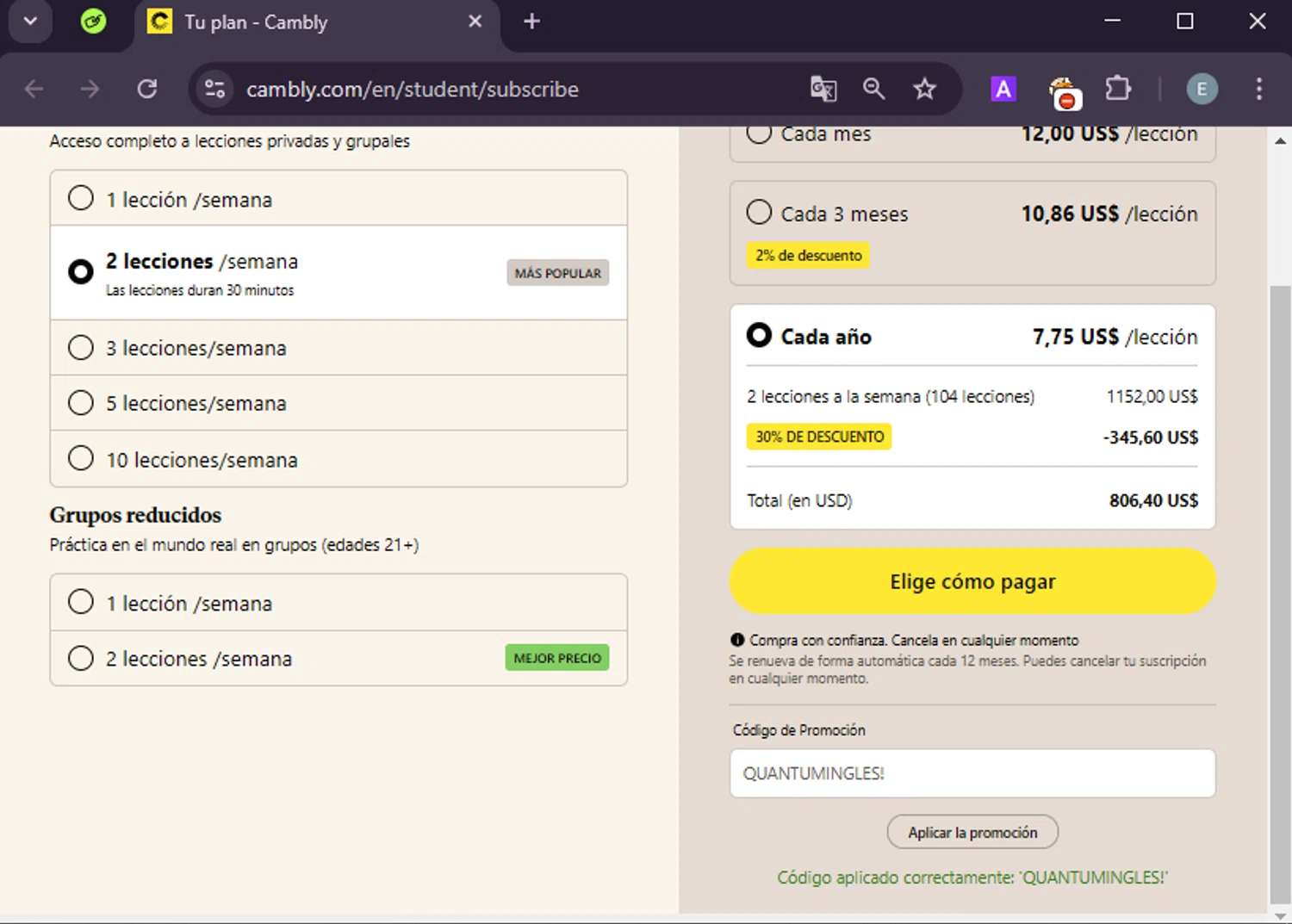The width and height of the screenshot is (1292, 924).
Task: Select 5 lecciones/semana option
Action: [x=339, y=403]
